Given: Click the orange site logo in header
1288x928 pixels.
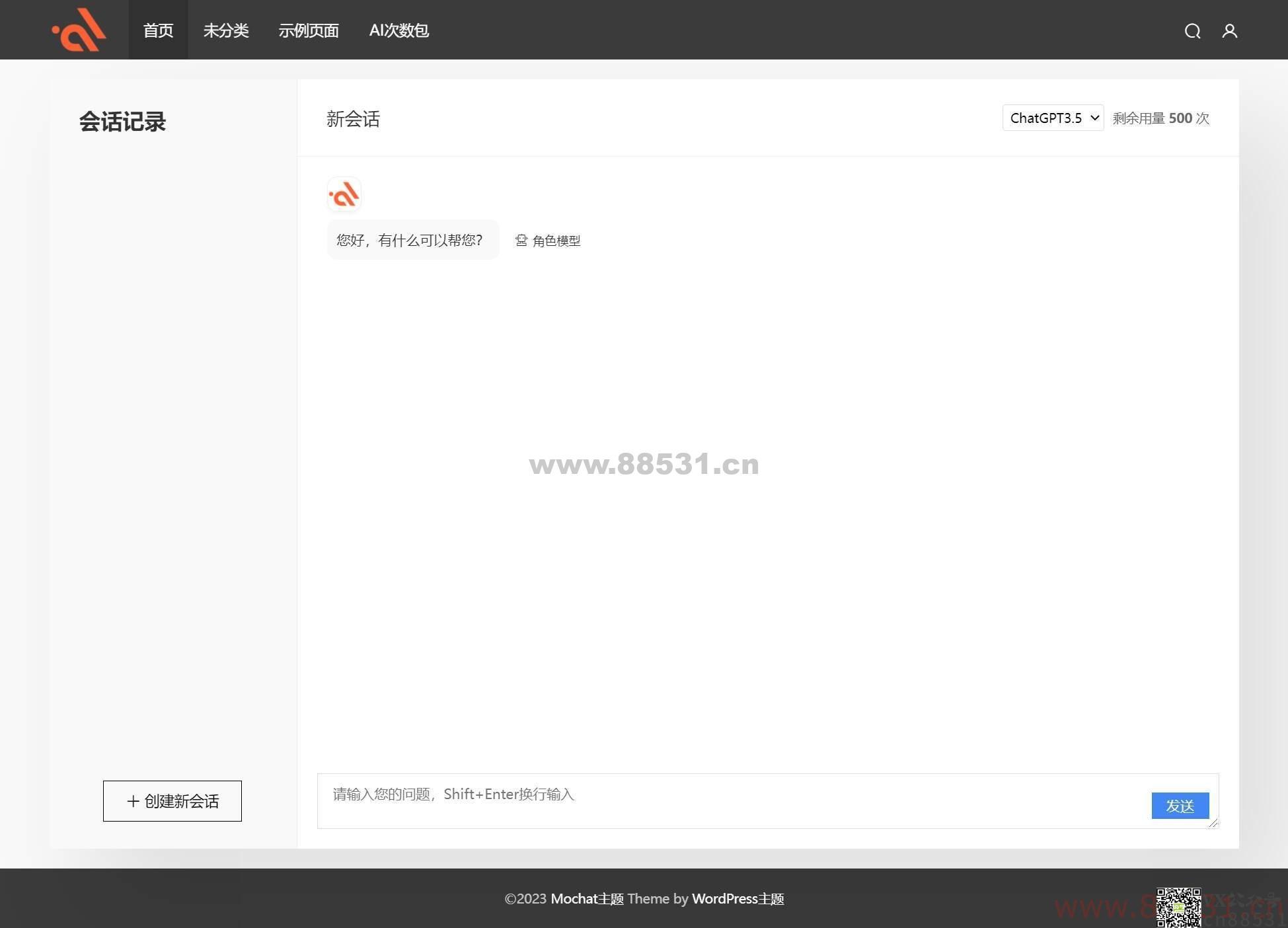Looking at the screenshot, I should click(x=79, y=30).
